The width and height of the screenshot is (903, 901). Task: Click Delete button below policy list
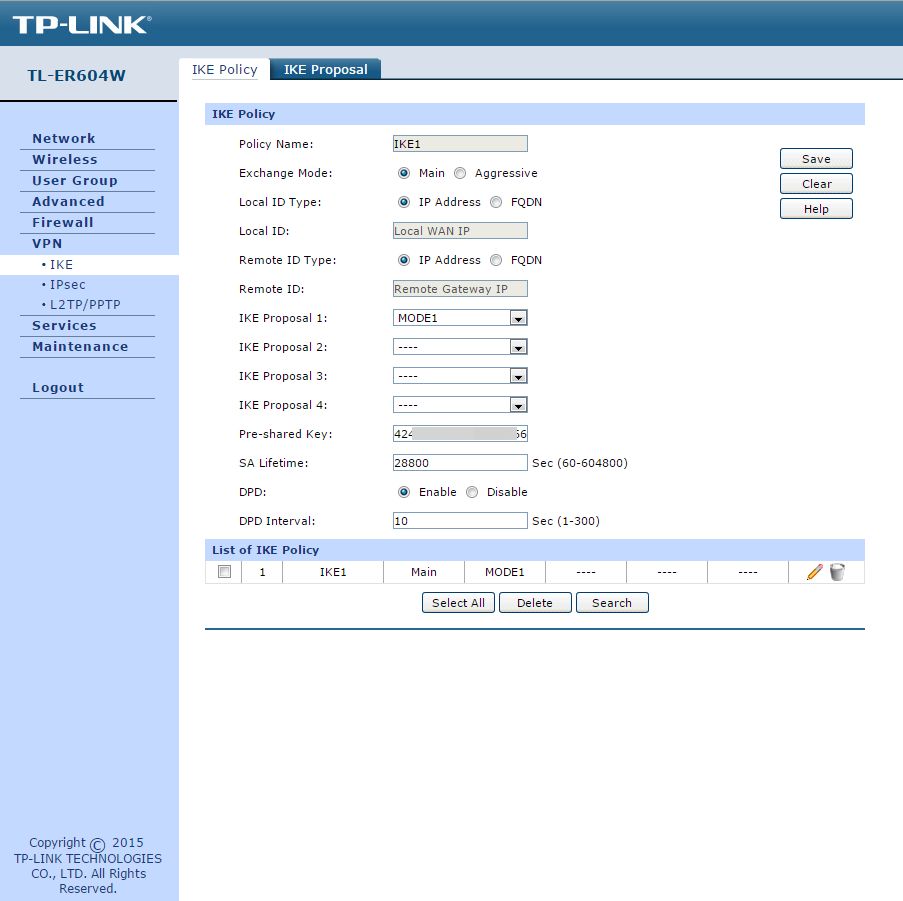[x=535, y=603]
